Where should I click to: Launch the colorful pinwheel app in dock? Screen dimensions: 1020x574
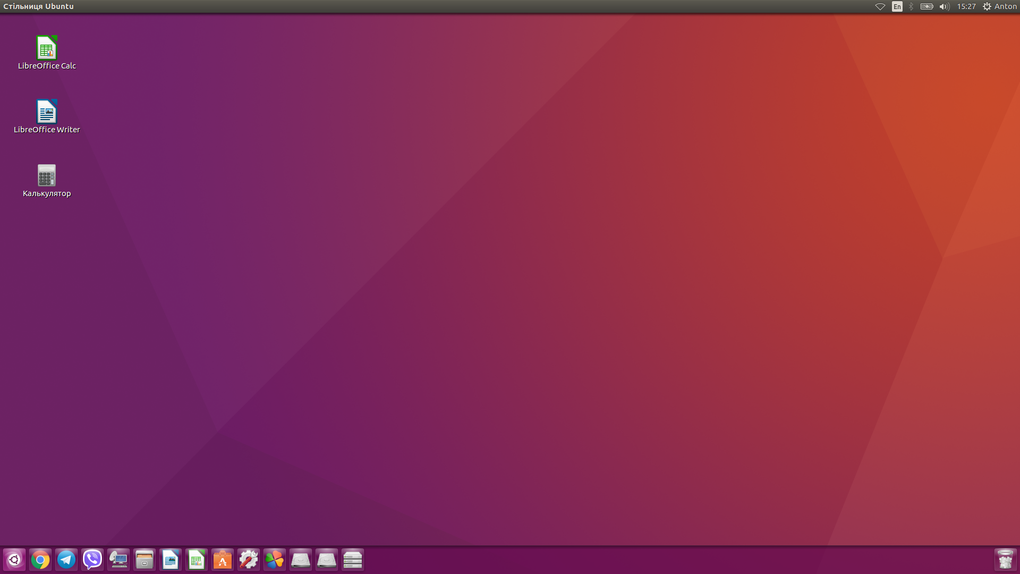point(275,560)
